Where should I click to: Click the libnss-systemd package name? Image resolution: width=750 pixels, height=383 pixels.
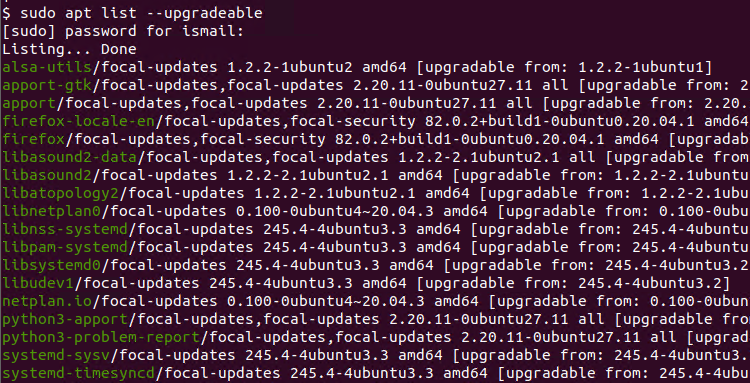point(65,230)
